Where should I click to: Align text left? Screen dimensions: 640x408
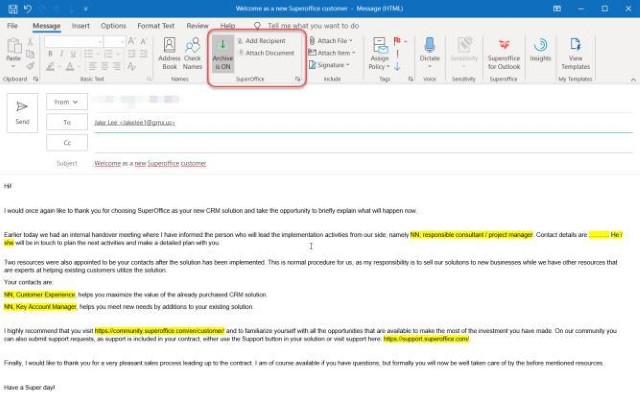[93, 66]
